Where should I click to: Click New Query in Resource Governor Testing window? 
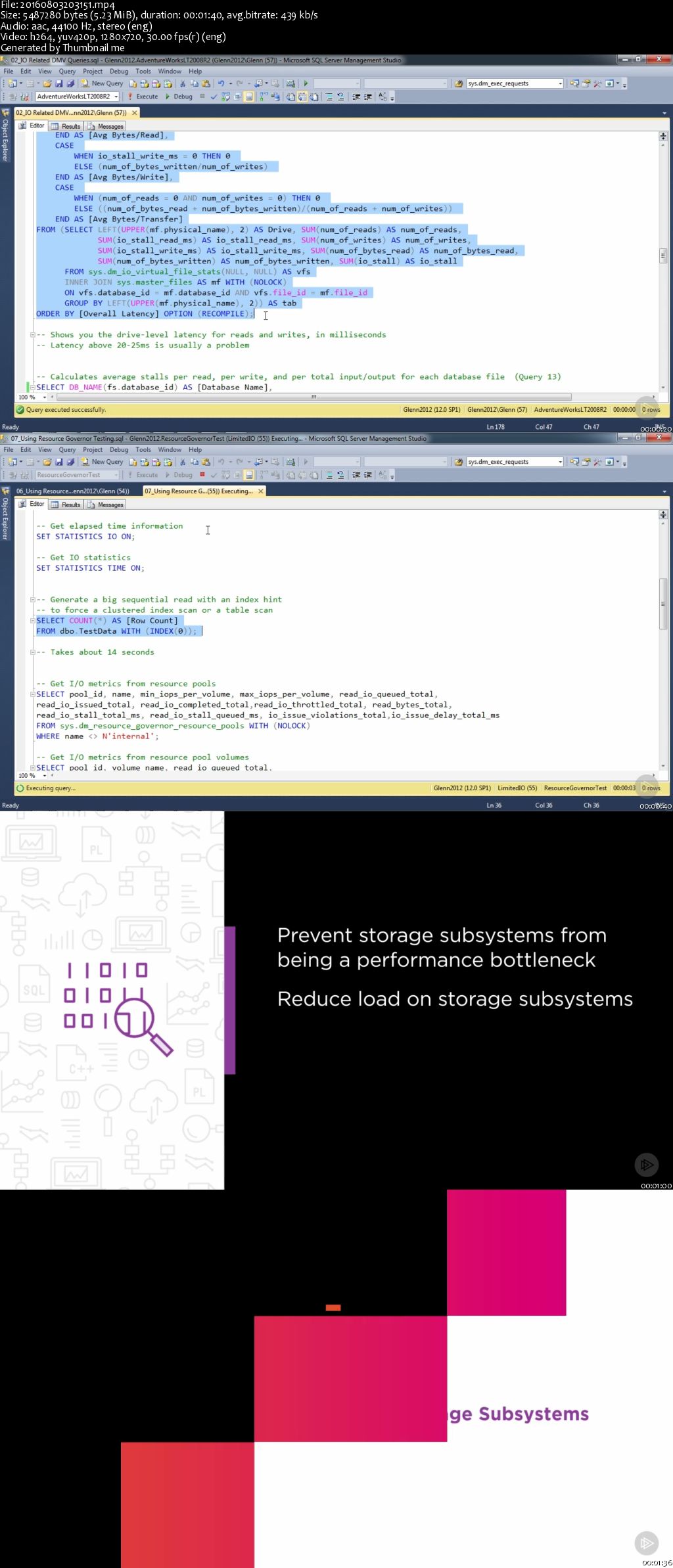click(102, 462)
